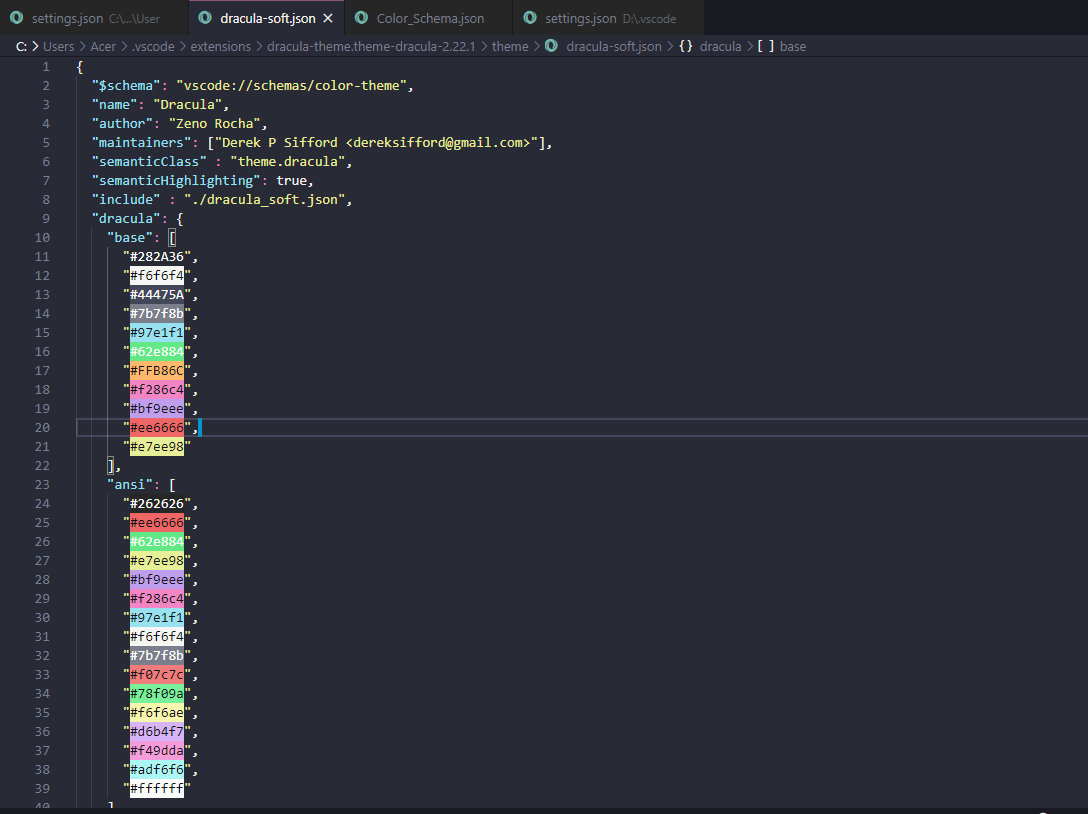Click the maintainers email string
1088x814 pixels.
pos(376,142)
